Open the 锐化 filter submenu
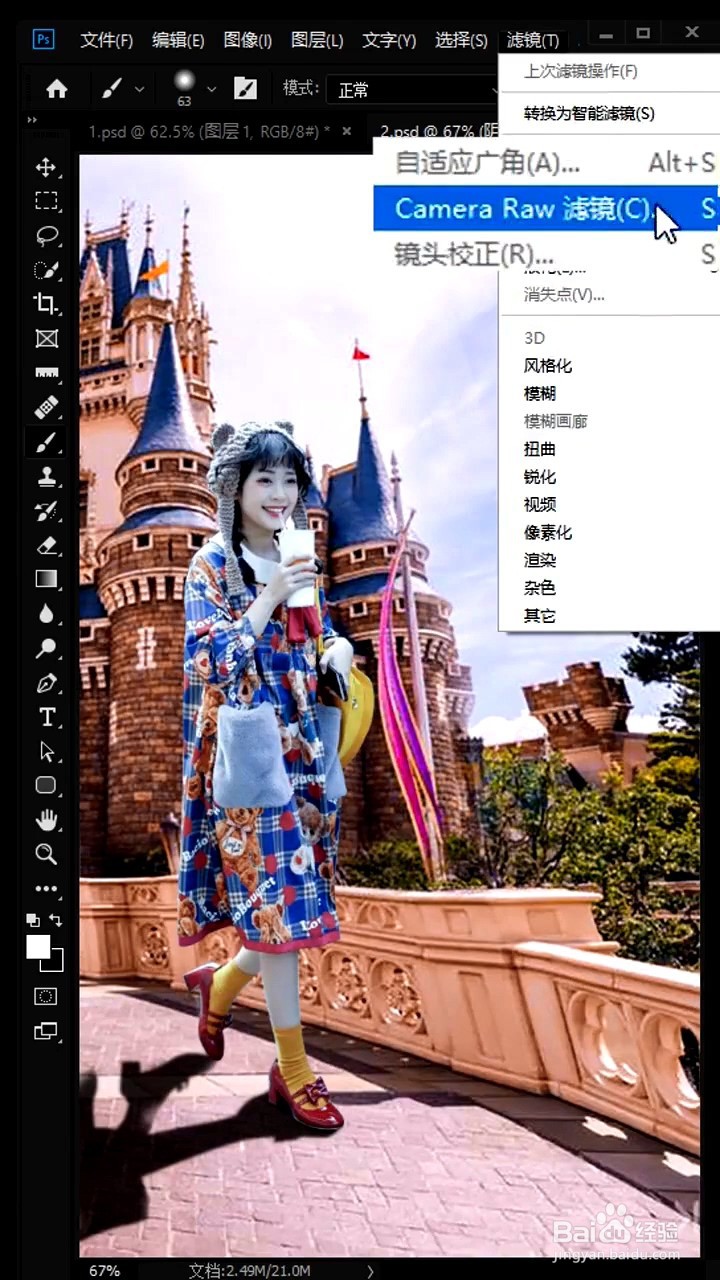 click(540, 477)
